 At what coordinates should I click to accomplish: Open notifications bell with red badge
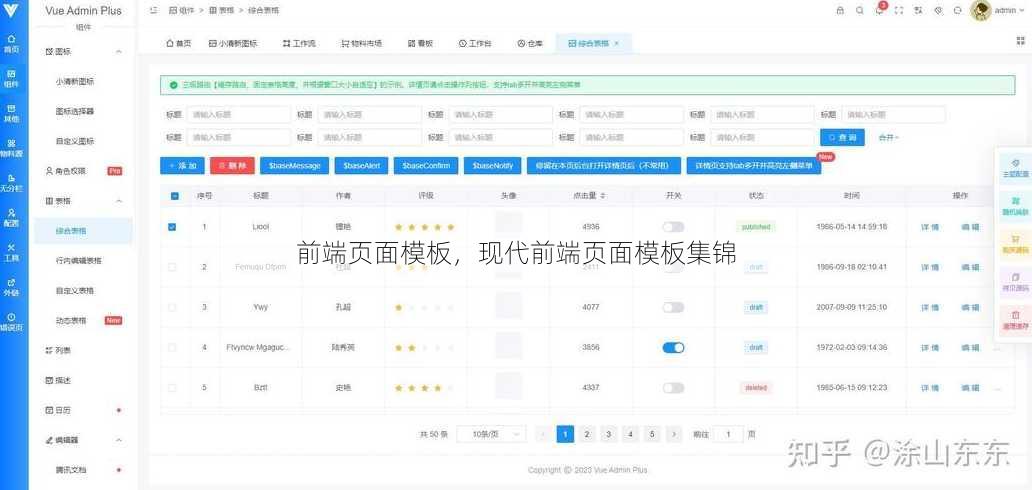pyautogui.click(x=879, y=10)
